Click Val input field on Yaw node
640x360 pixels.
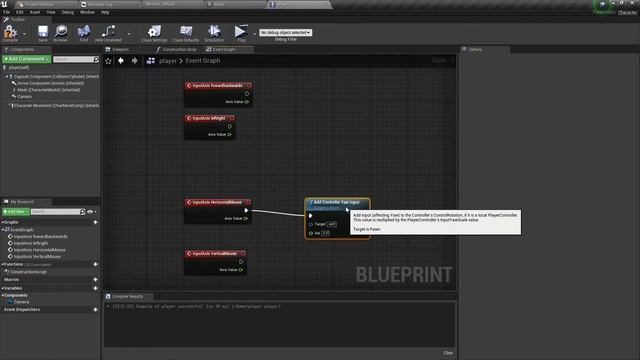click(x=325, y=233)
